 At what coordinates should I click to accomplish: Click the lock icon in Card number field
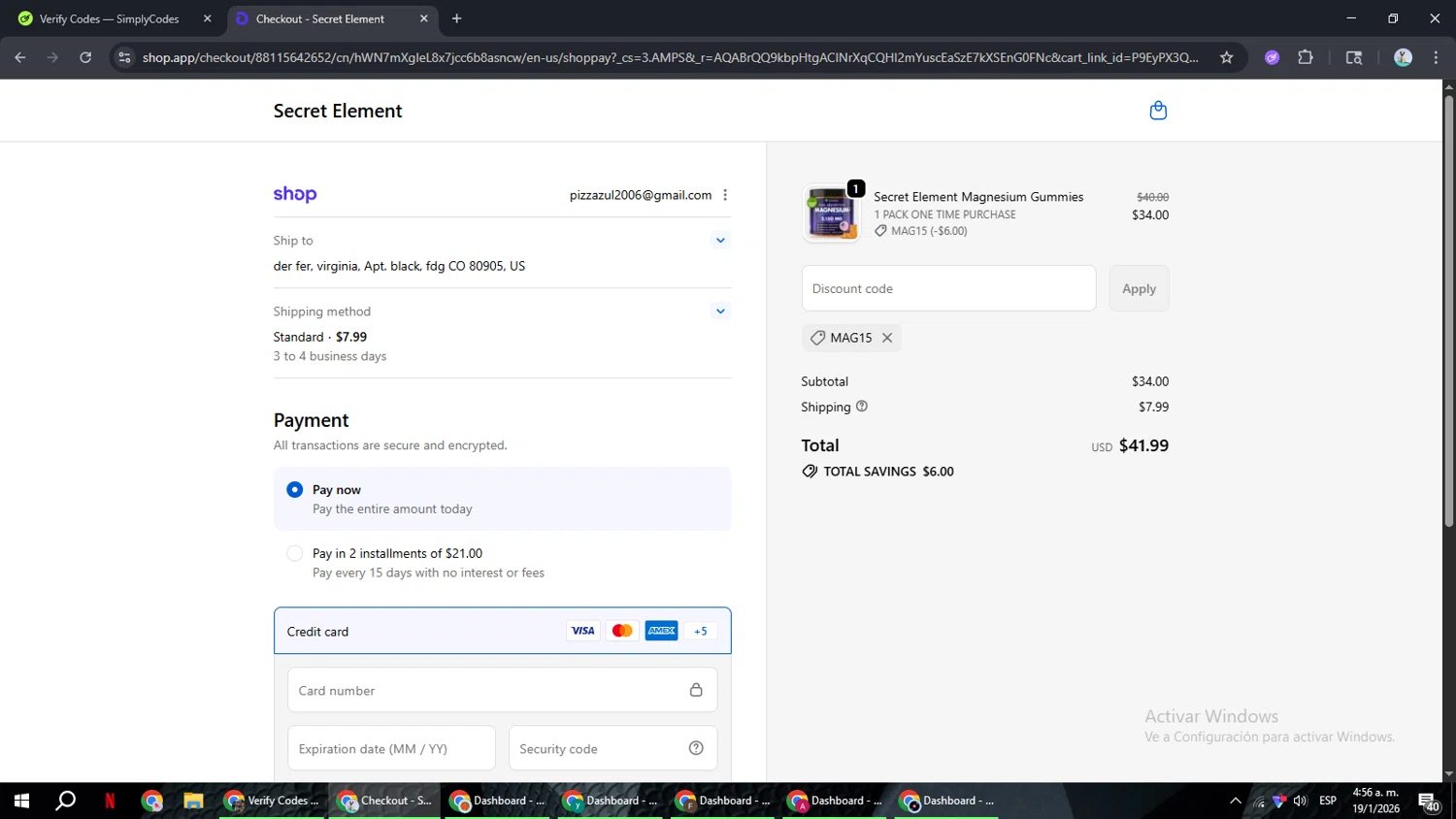coord(696,690)
